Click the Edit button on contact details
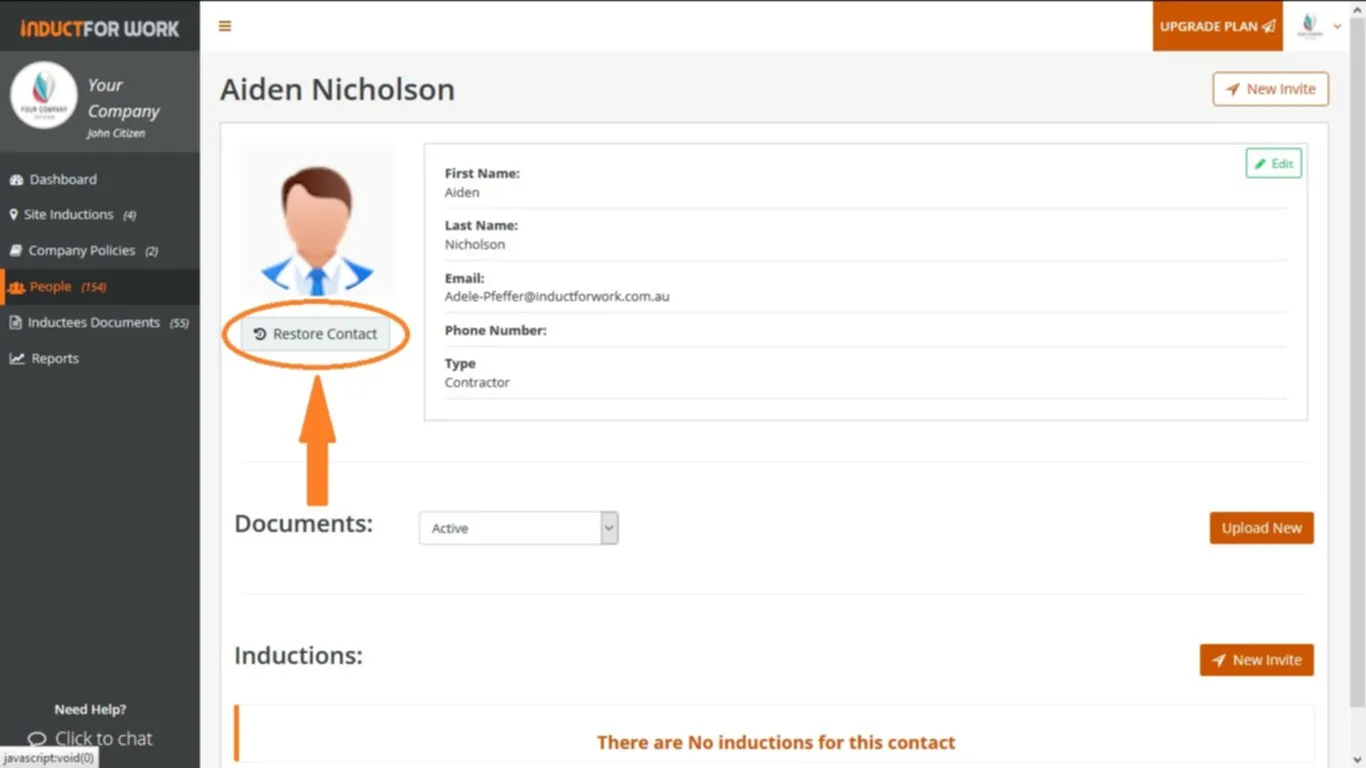Viewport: 1366px width, 768px height. pyautogui.click(x=1273, y=164)
